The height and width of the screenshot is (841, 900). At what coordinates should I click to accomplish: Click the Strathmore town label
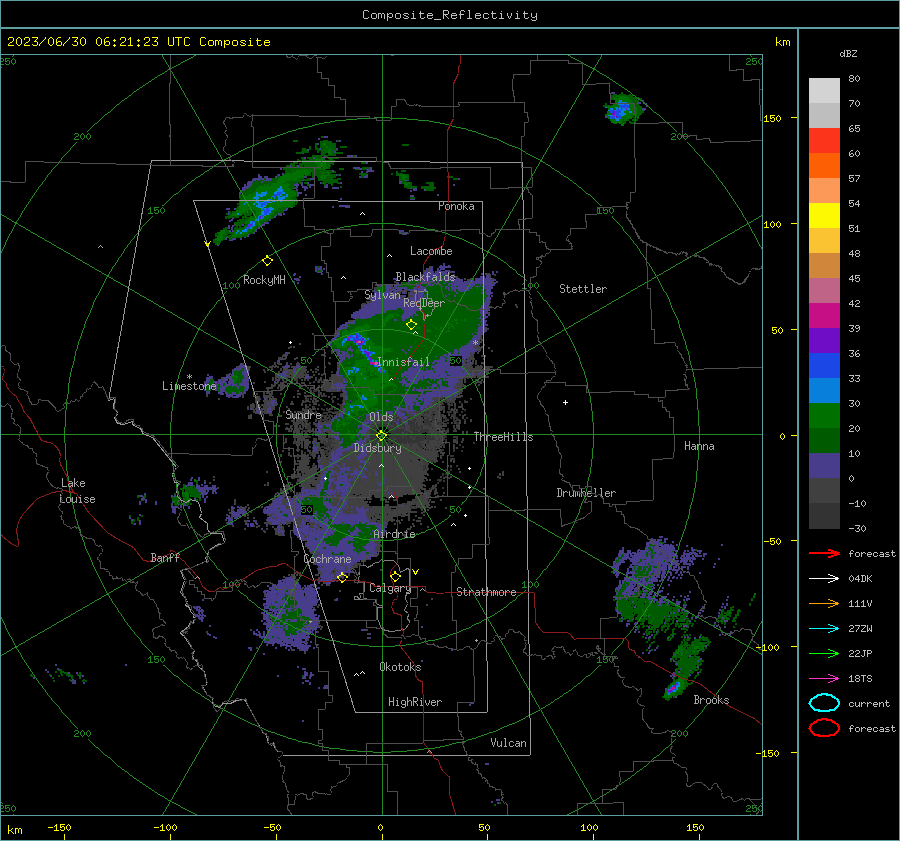coord(486,592)
